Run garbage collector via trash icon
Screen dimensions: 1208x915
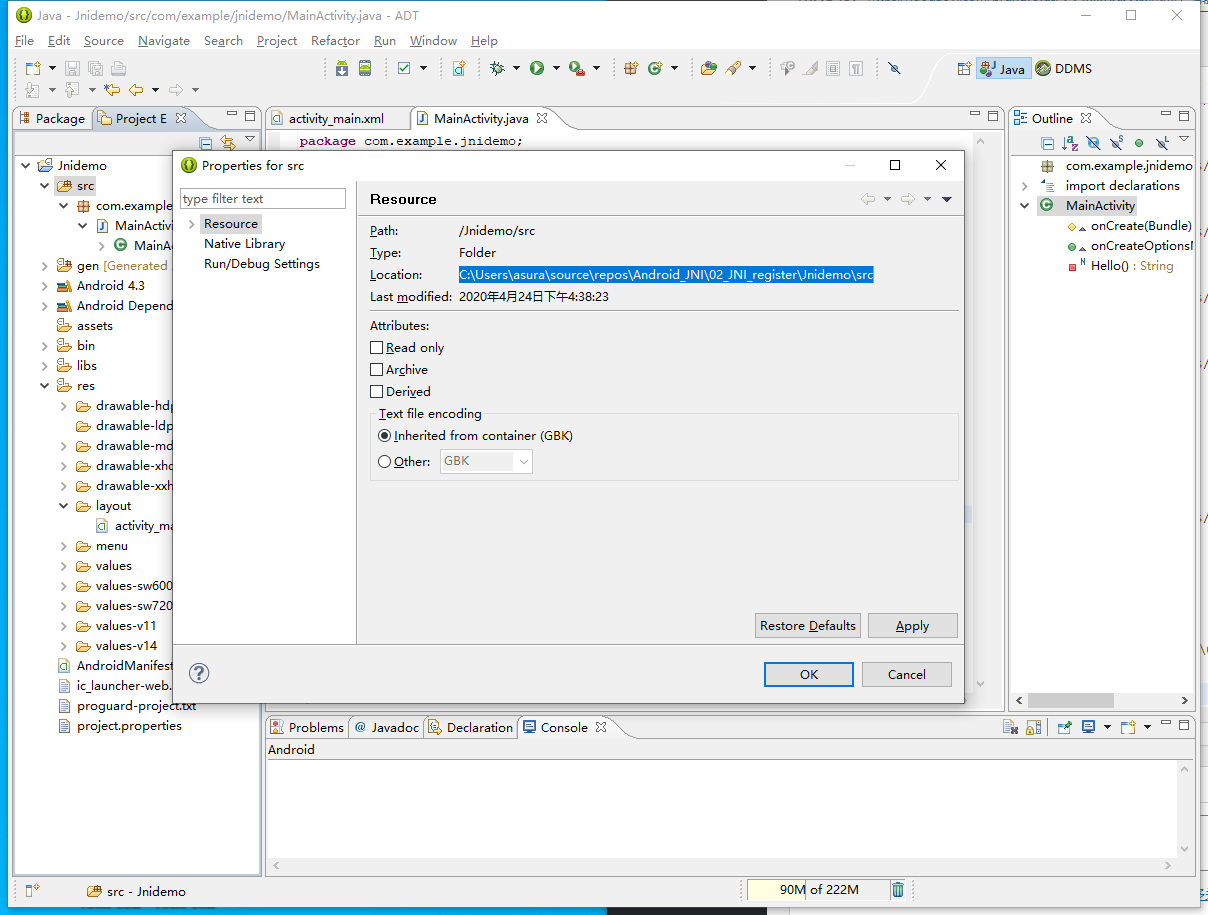[898, 889]
